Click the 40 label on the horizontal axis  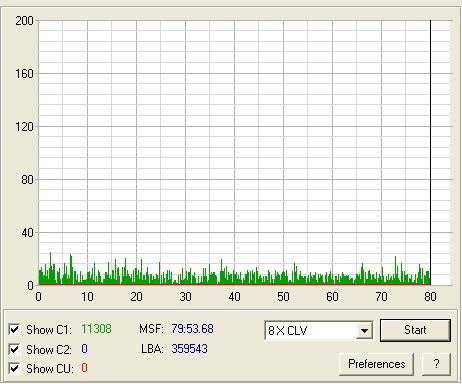pos(234,297)
